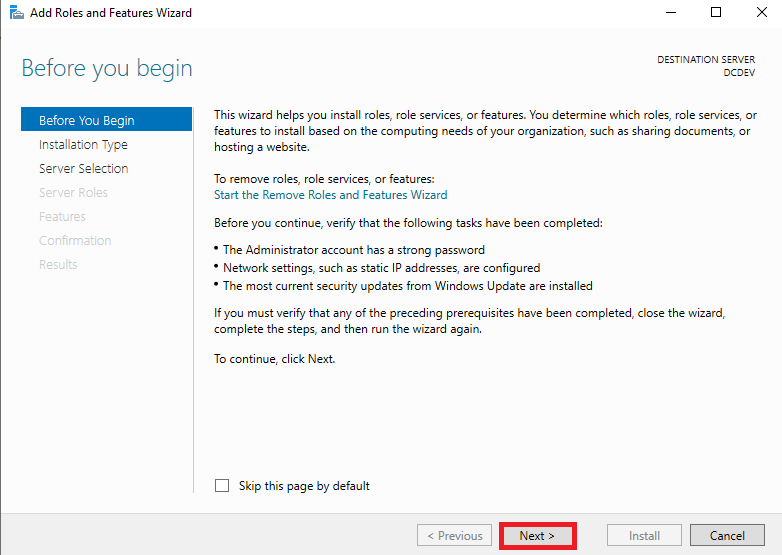This screenshot has height=555, width=782.
Task: Click the wizard icon in title bar
Action: [x=16, y=12]
